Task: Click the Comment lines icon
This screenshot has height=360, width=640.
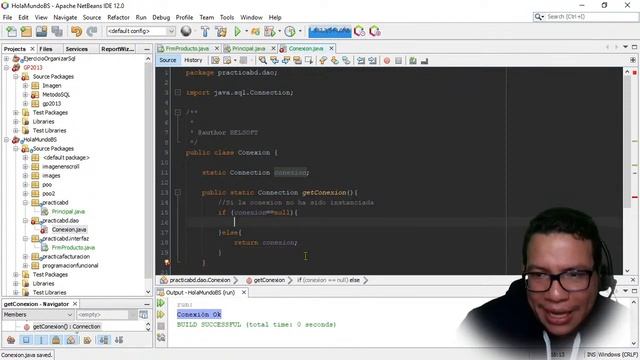Action: (413, 60)
